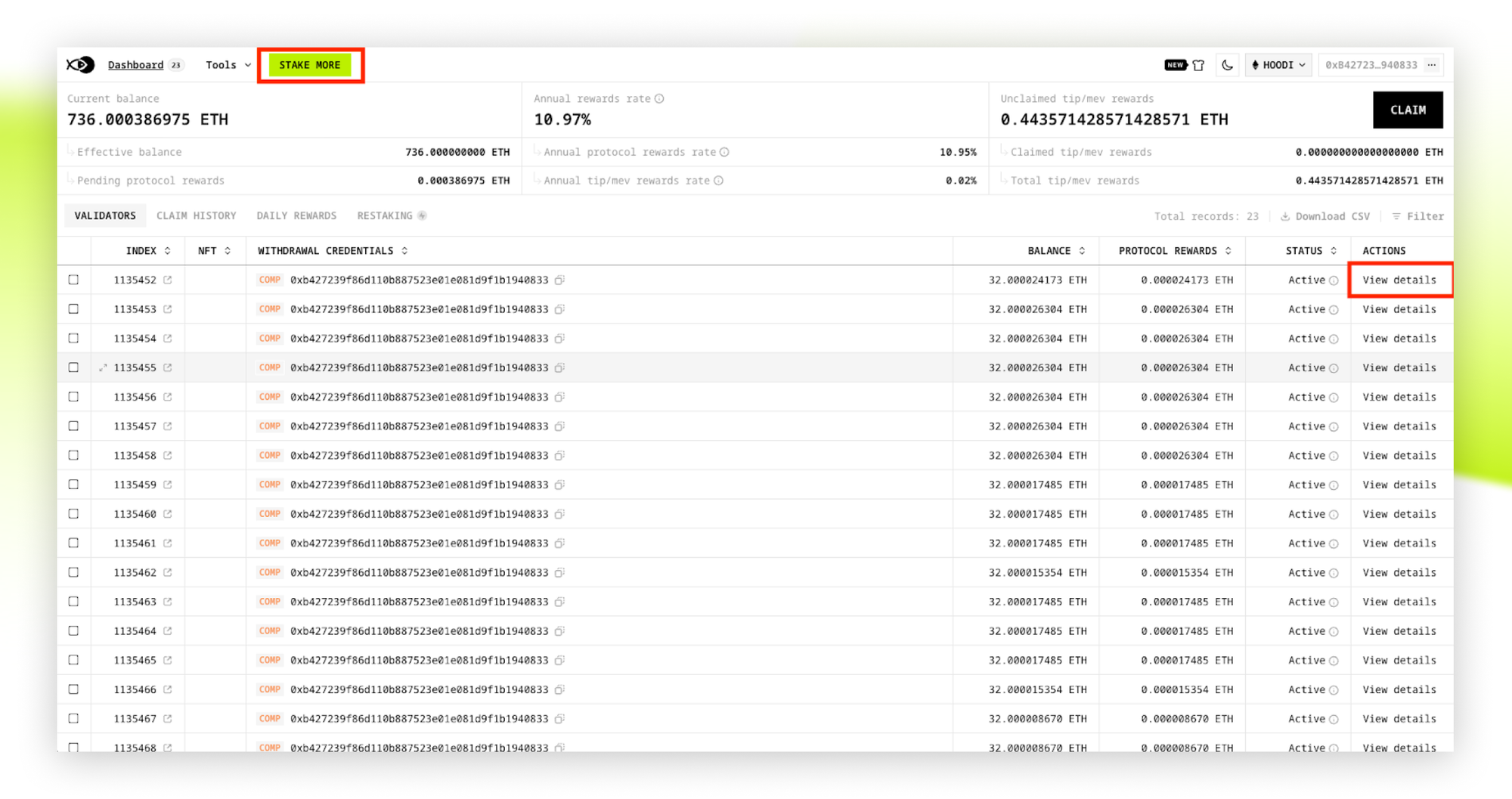
Task: Click the home logo icon
Action: click(80, 65)
